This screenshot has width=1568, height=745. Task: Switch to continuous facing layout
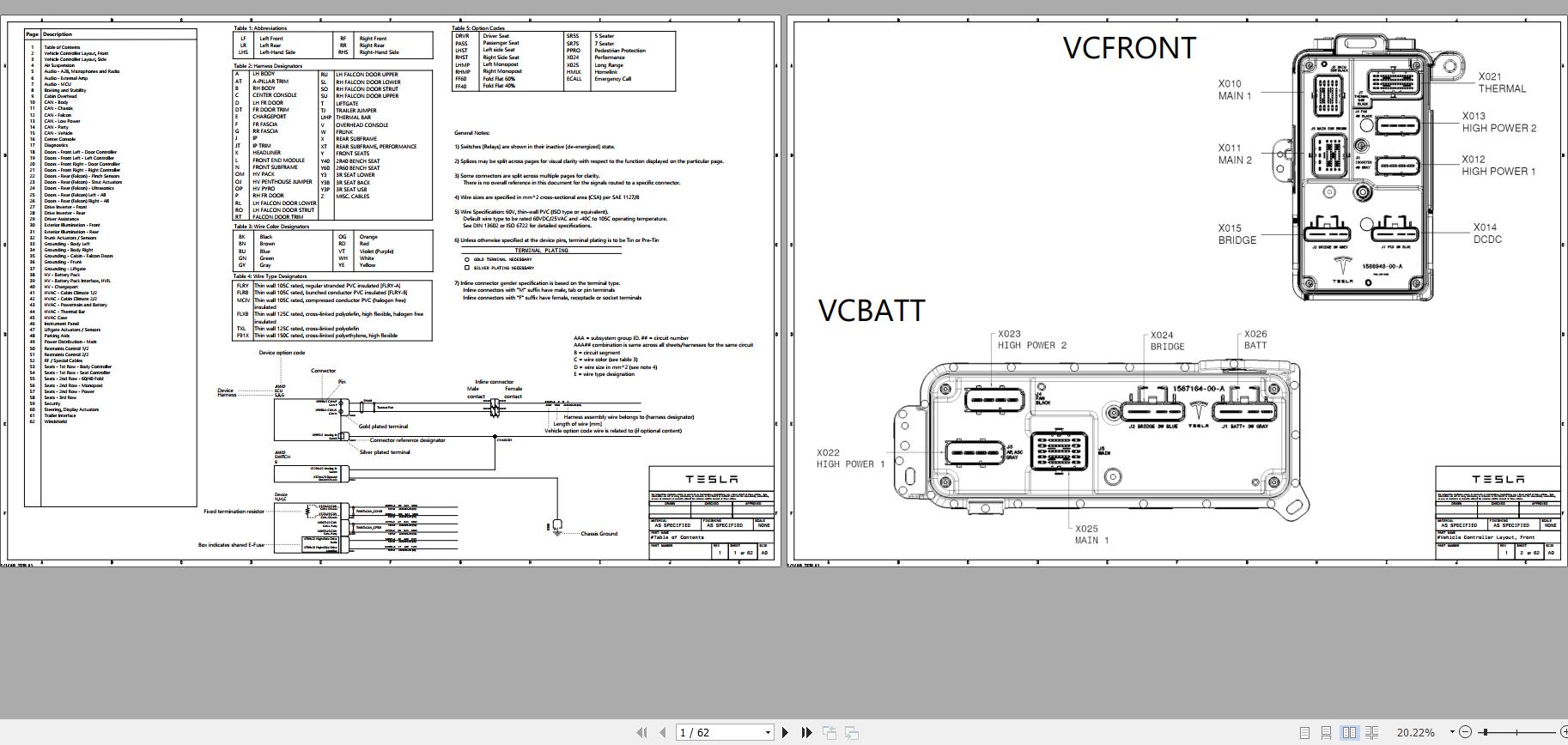(x=1371, y=732)
